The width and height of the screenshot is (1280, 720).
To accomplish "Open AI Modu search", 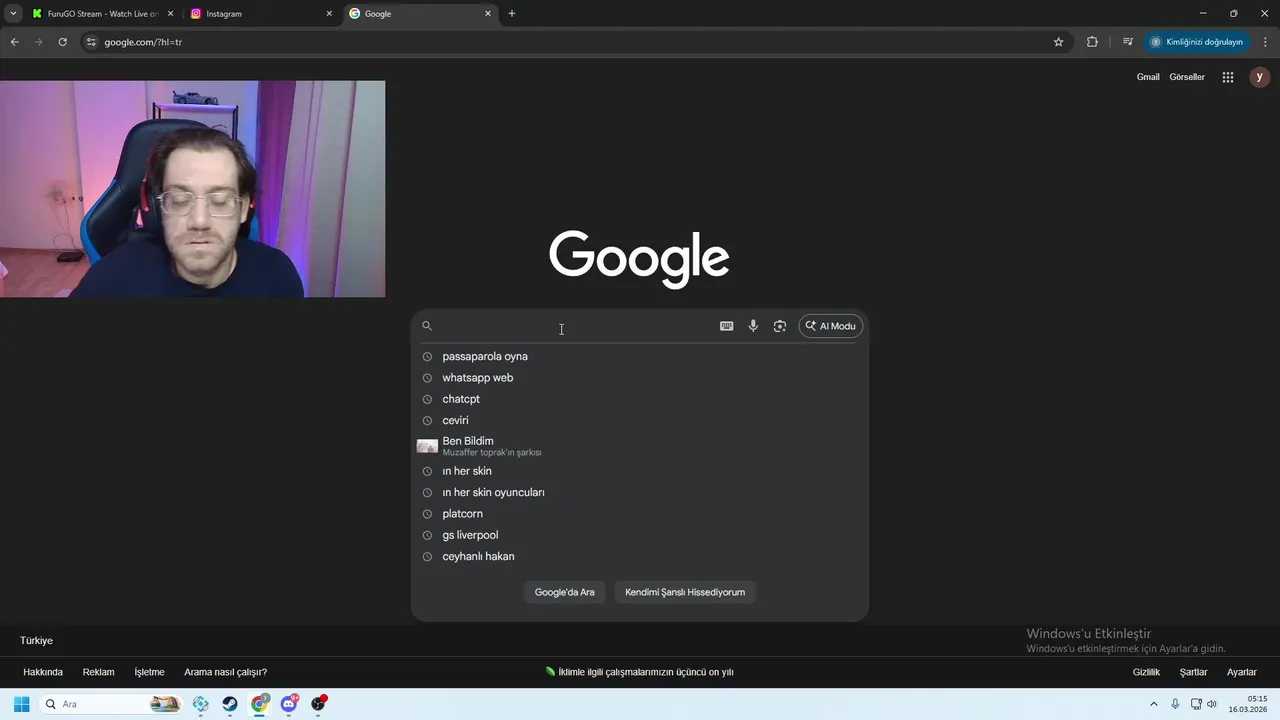I will click(831, 326).
